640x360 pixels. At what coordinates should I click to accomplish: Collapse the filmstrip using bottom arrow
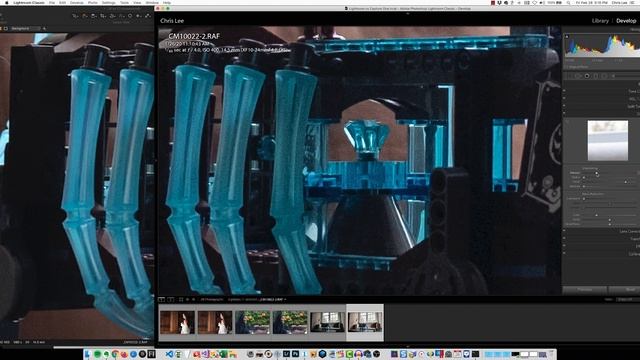click(407, 346)
